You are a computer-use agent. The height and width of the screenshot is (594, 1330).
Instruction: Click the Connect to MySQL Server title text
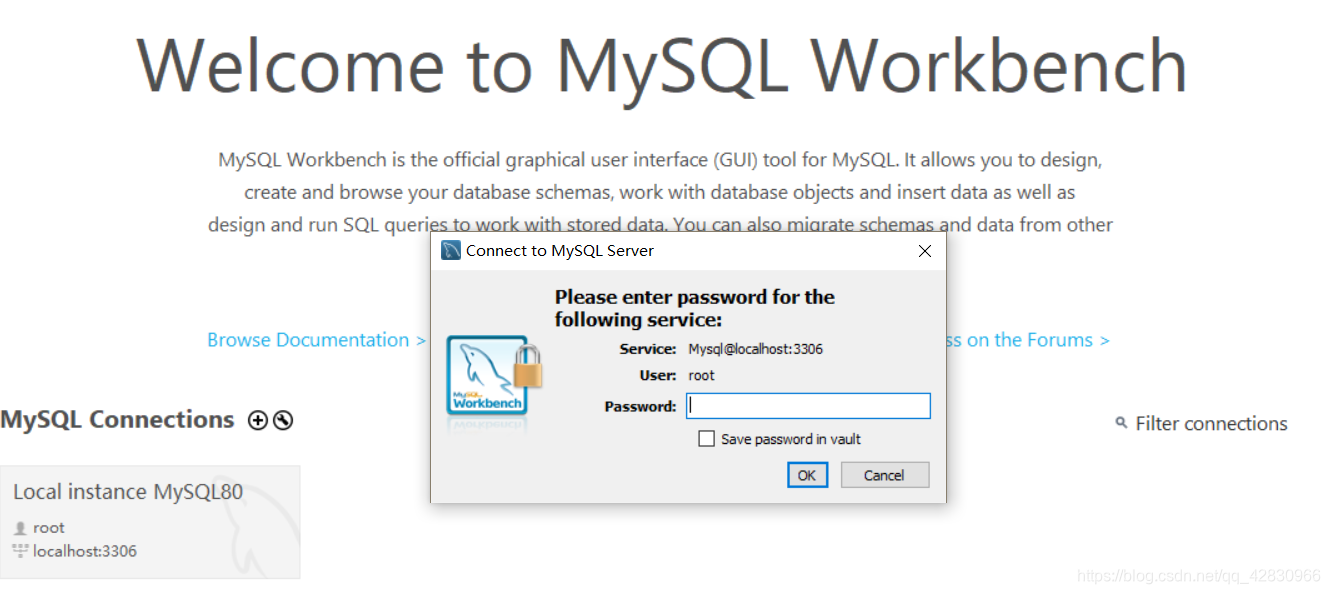click(560, 251)
